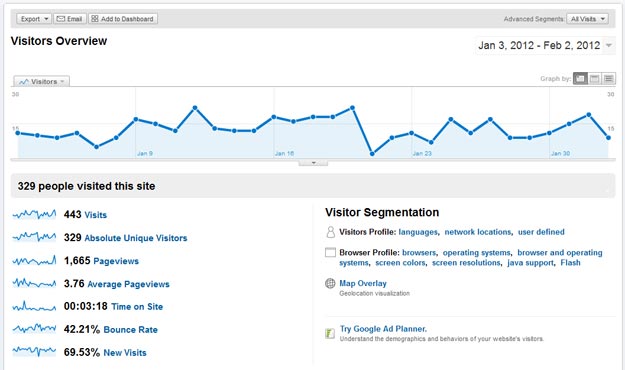The width and height of the screenshot is (625, 370).
Task: Open the Map Overlay link
Action: coord(363,283)
